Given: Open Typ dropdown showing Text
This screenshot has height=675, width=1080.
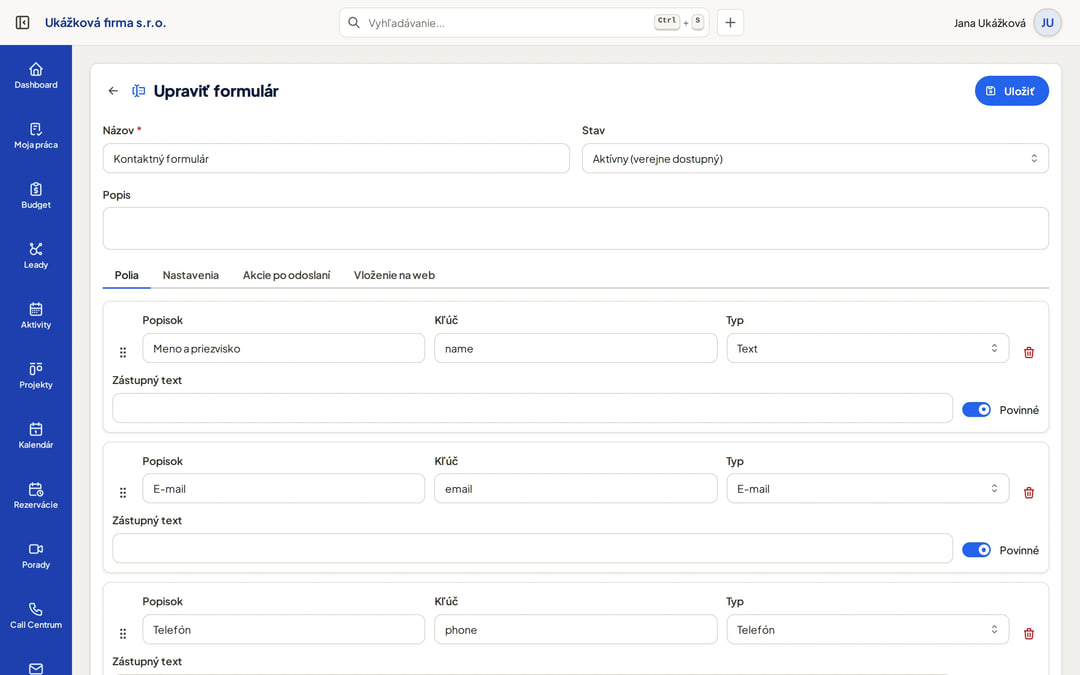Looking at the screenshot, I should pyautogui.click(x=867, y=349).
